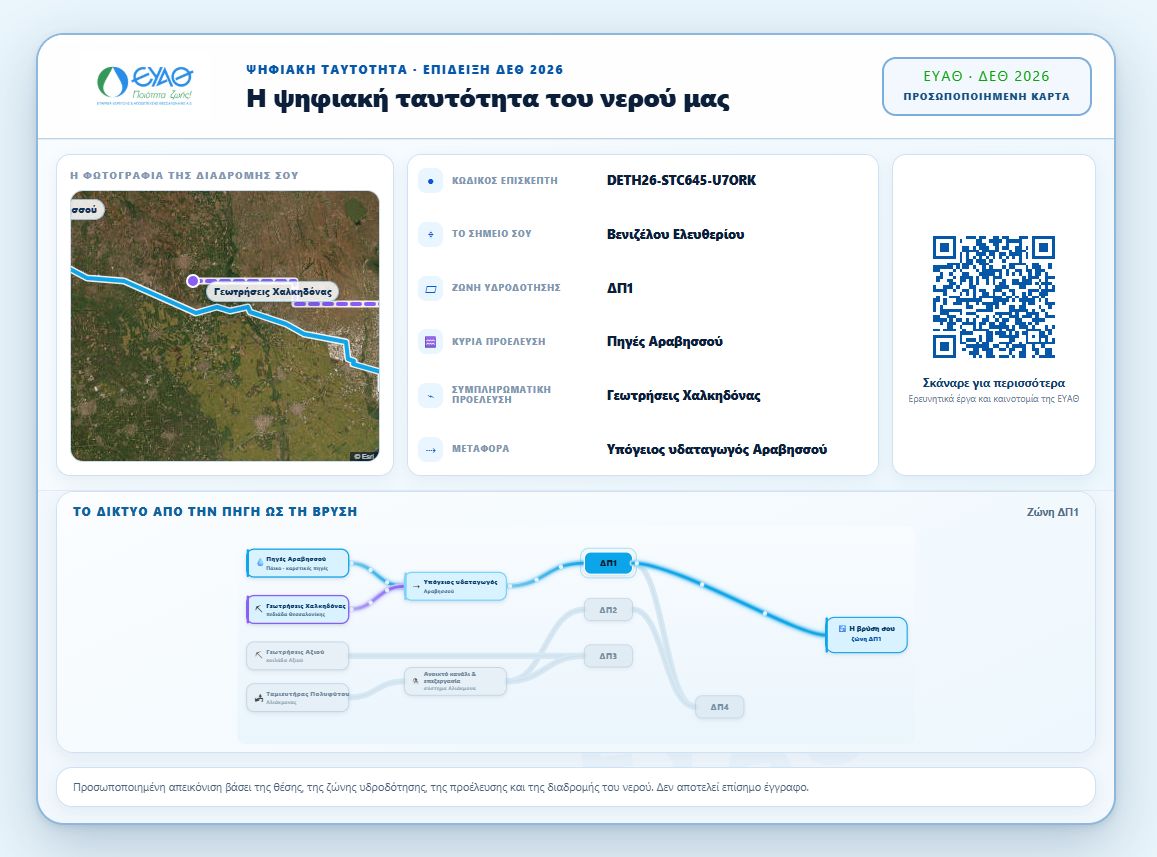Select the ΕΥΑΘ · ΔΕΘ 2026 badge
Image resolution: width=1157 pixels, height=857 pixels.
pyautogui.click(x=987, y=86)
